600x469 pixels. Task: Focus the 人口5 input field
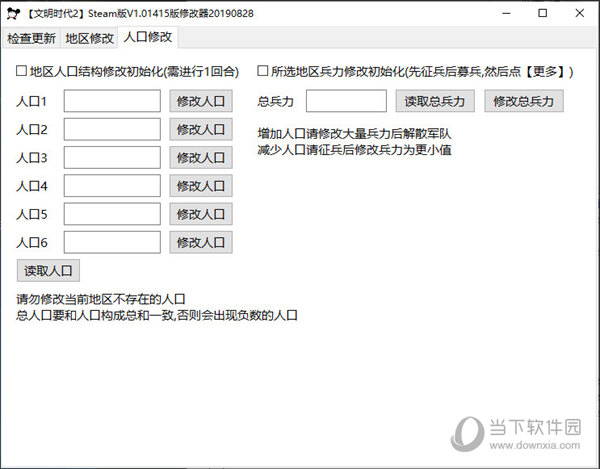click(112, 214)
